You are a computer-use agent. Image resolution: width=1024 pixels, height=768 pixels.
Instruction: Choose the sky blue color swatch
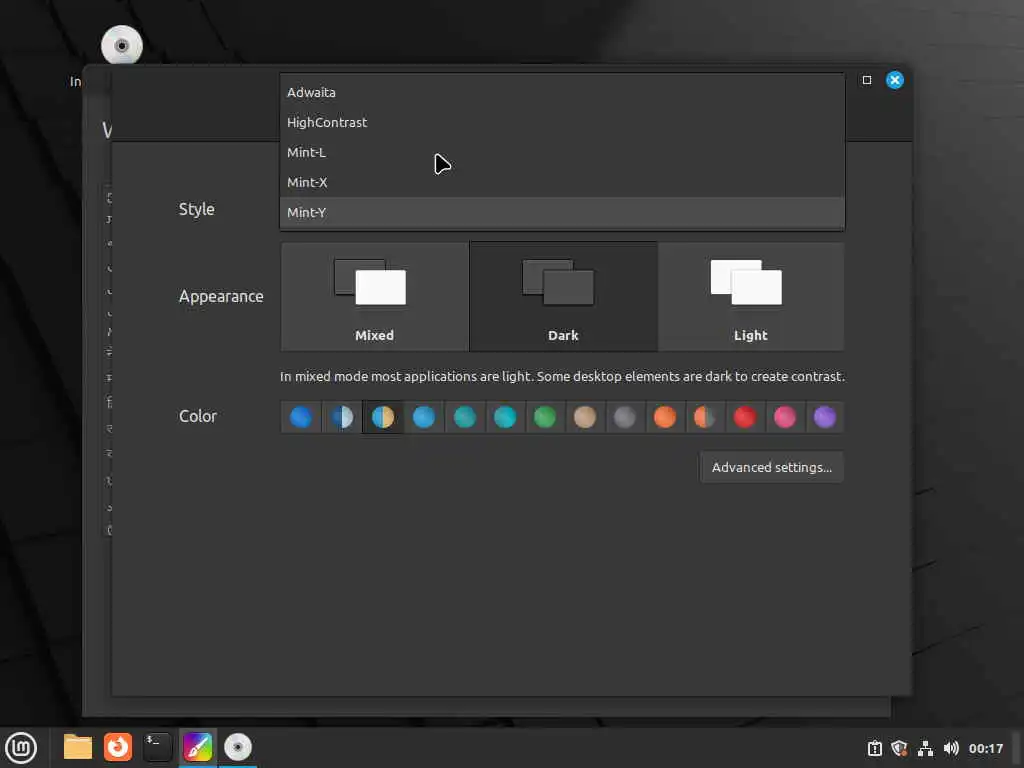[424, 417]
